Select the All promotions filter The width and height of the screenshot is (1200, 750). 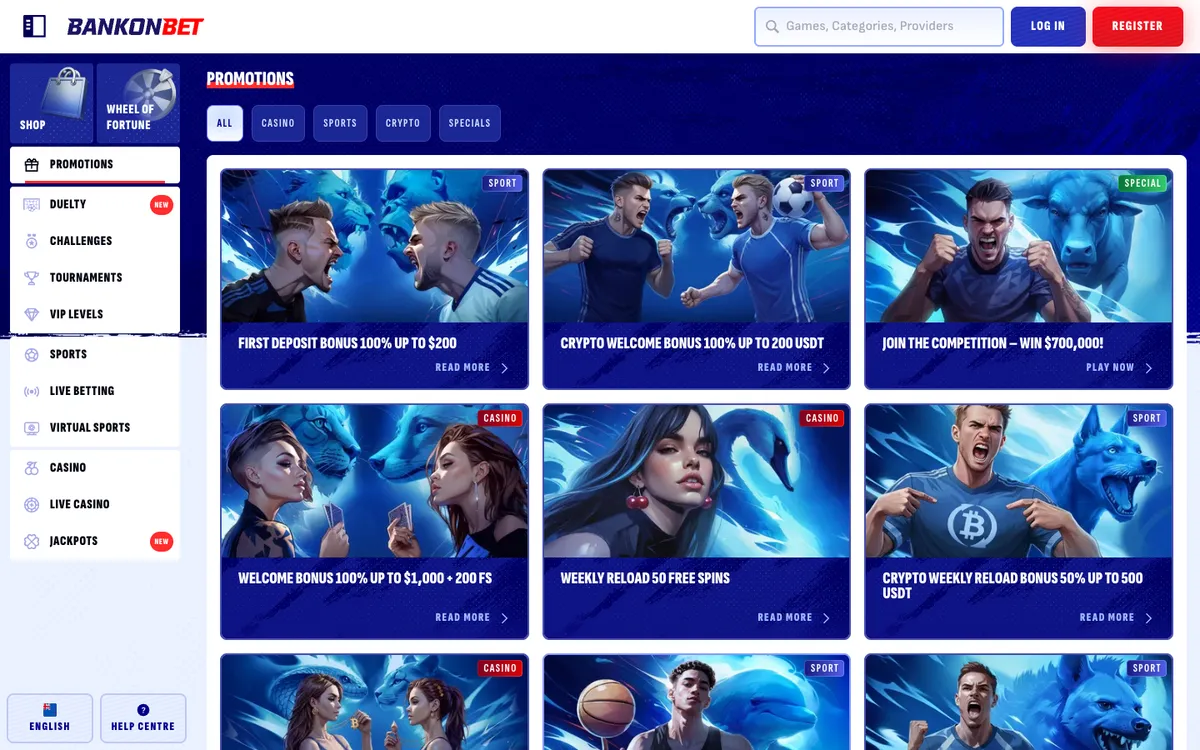(x=224, y=123)
